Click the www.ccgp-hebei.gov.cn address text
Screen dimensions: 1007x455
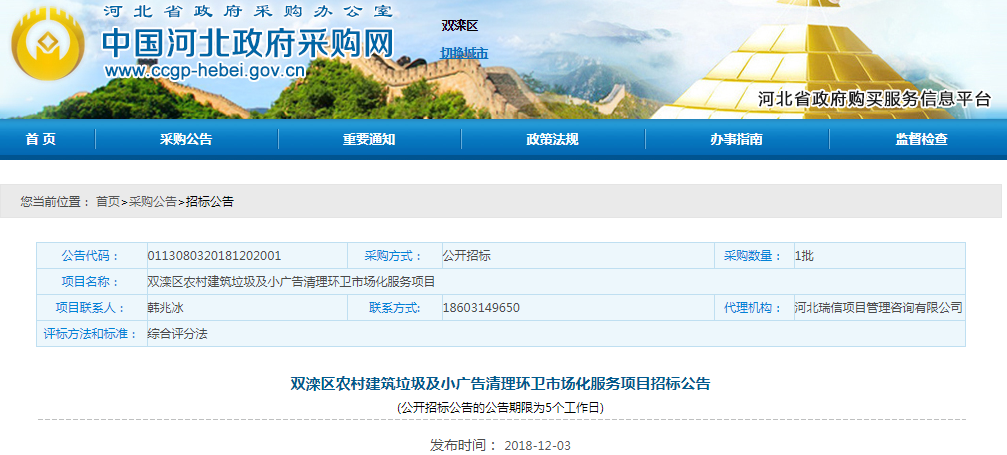click(204, 71)
